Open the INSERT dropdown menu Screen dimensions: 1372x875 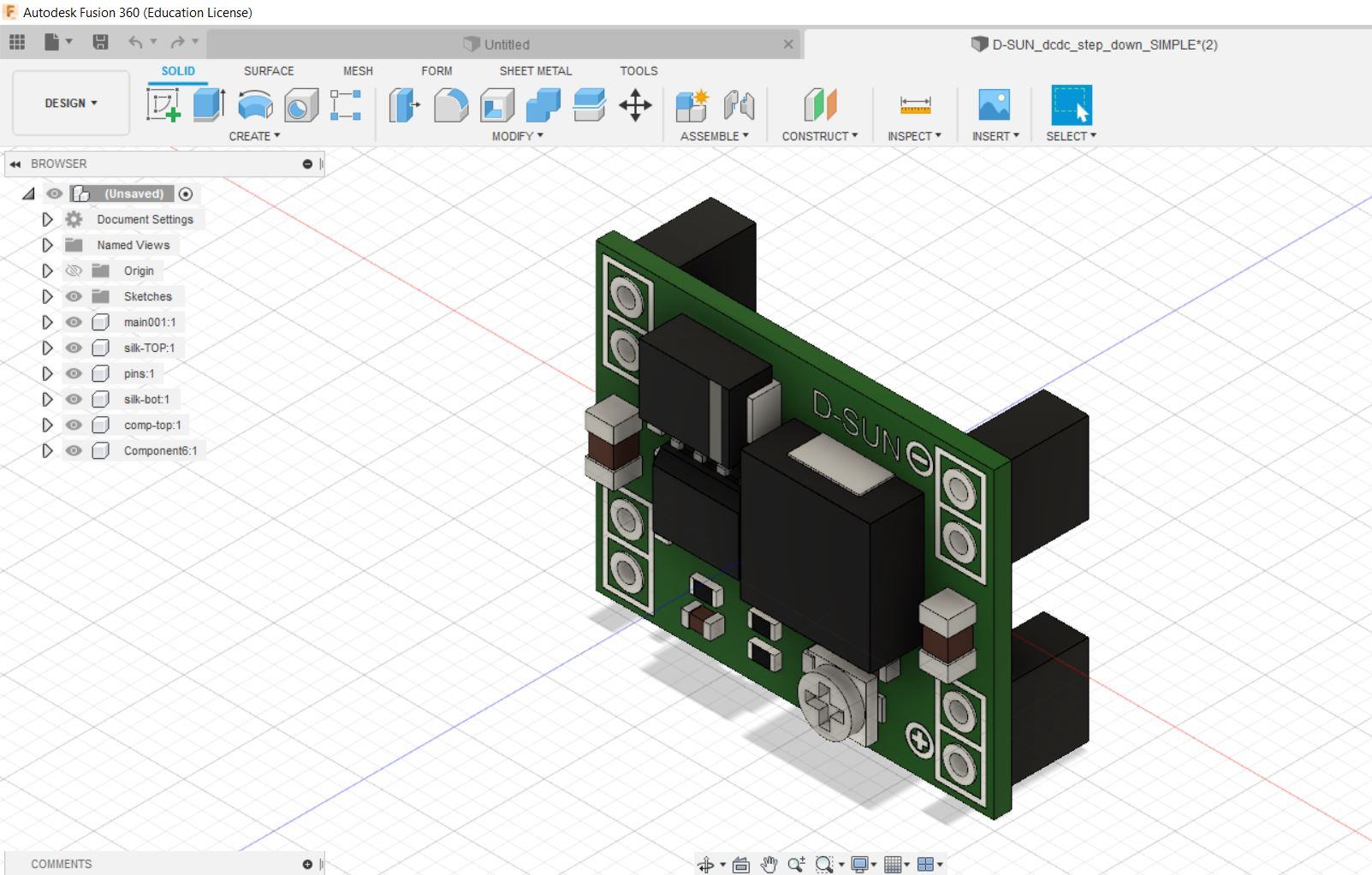tap(995, 136)
